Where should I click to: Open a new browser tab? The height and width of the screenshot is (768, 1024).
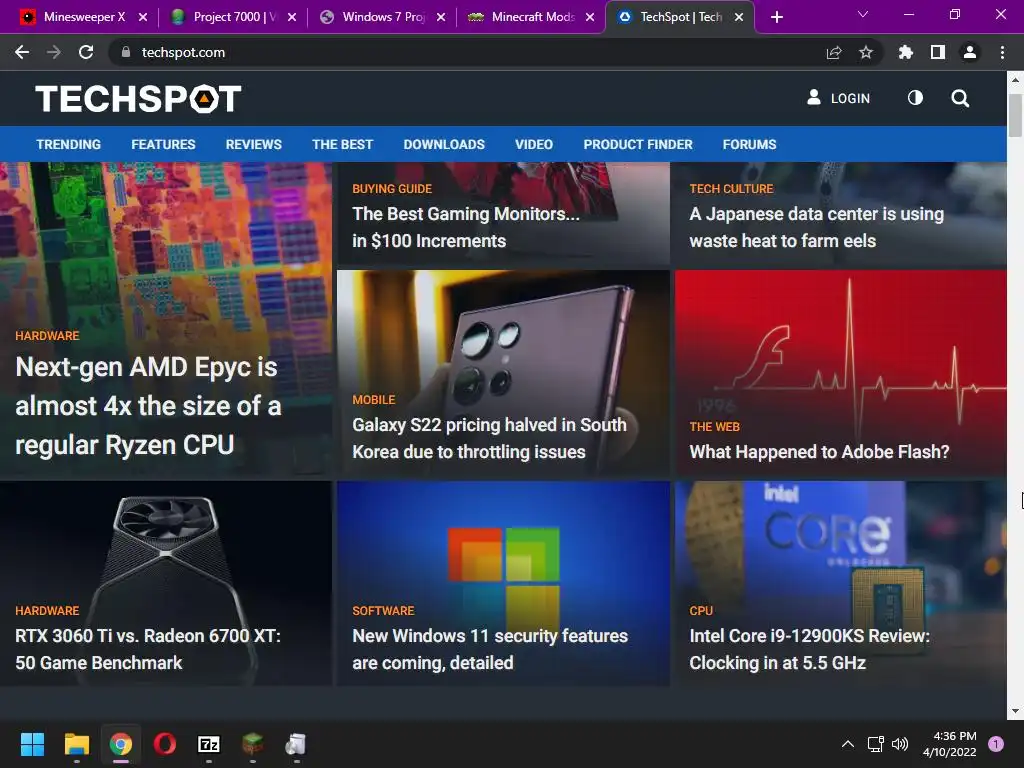point(776,17)
